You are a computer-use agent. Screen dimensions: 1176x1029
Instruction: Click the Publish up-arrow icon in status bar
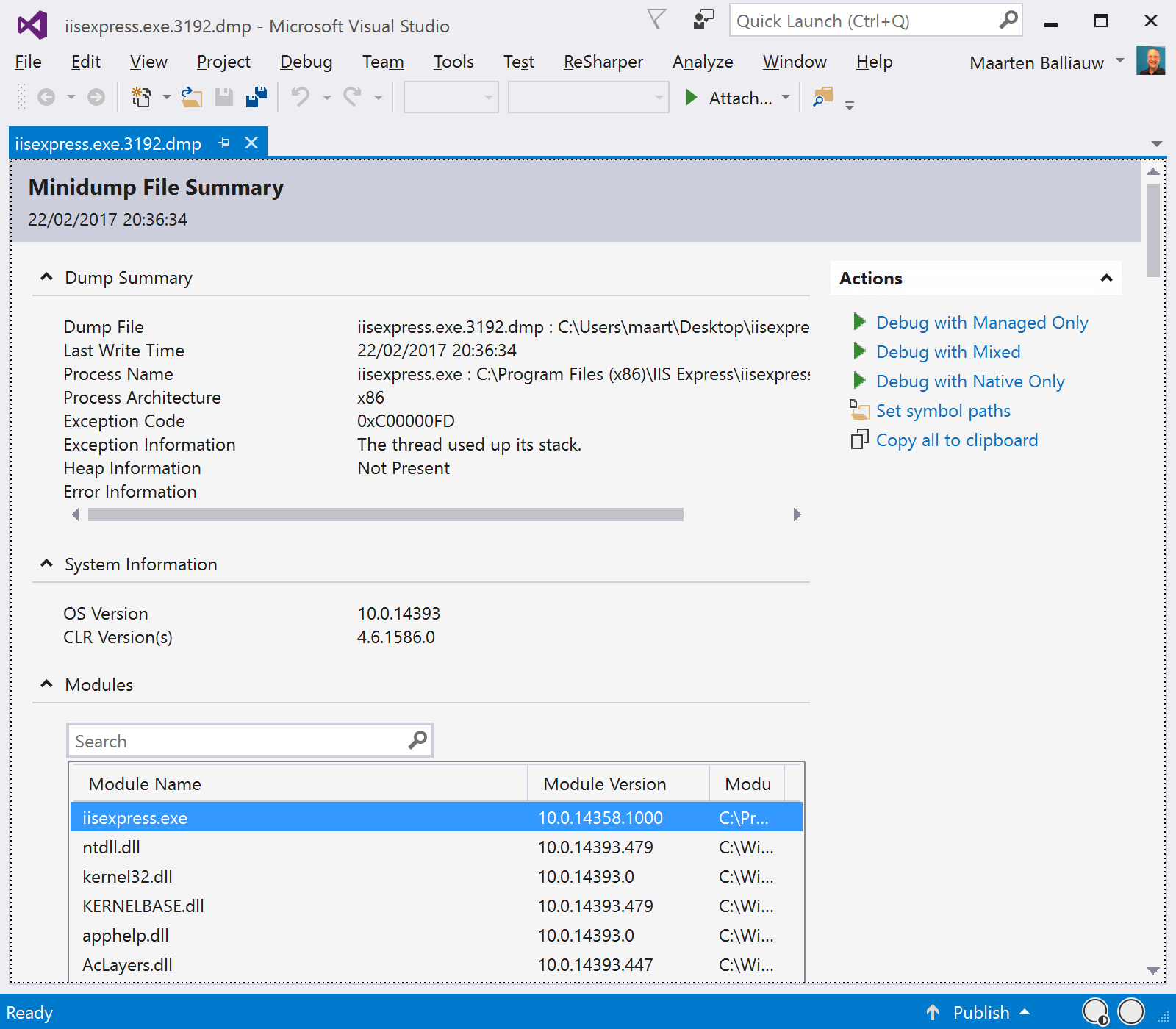point(933,1012)
